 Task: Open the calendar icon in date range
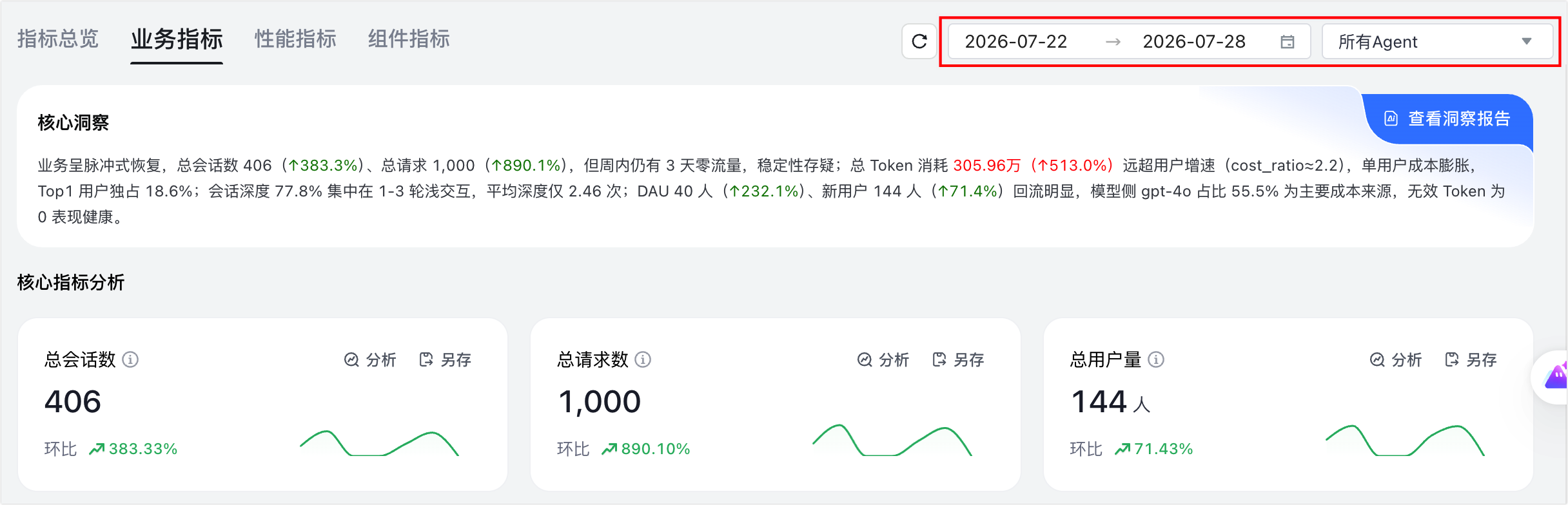point(1288,42)
